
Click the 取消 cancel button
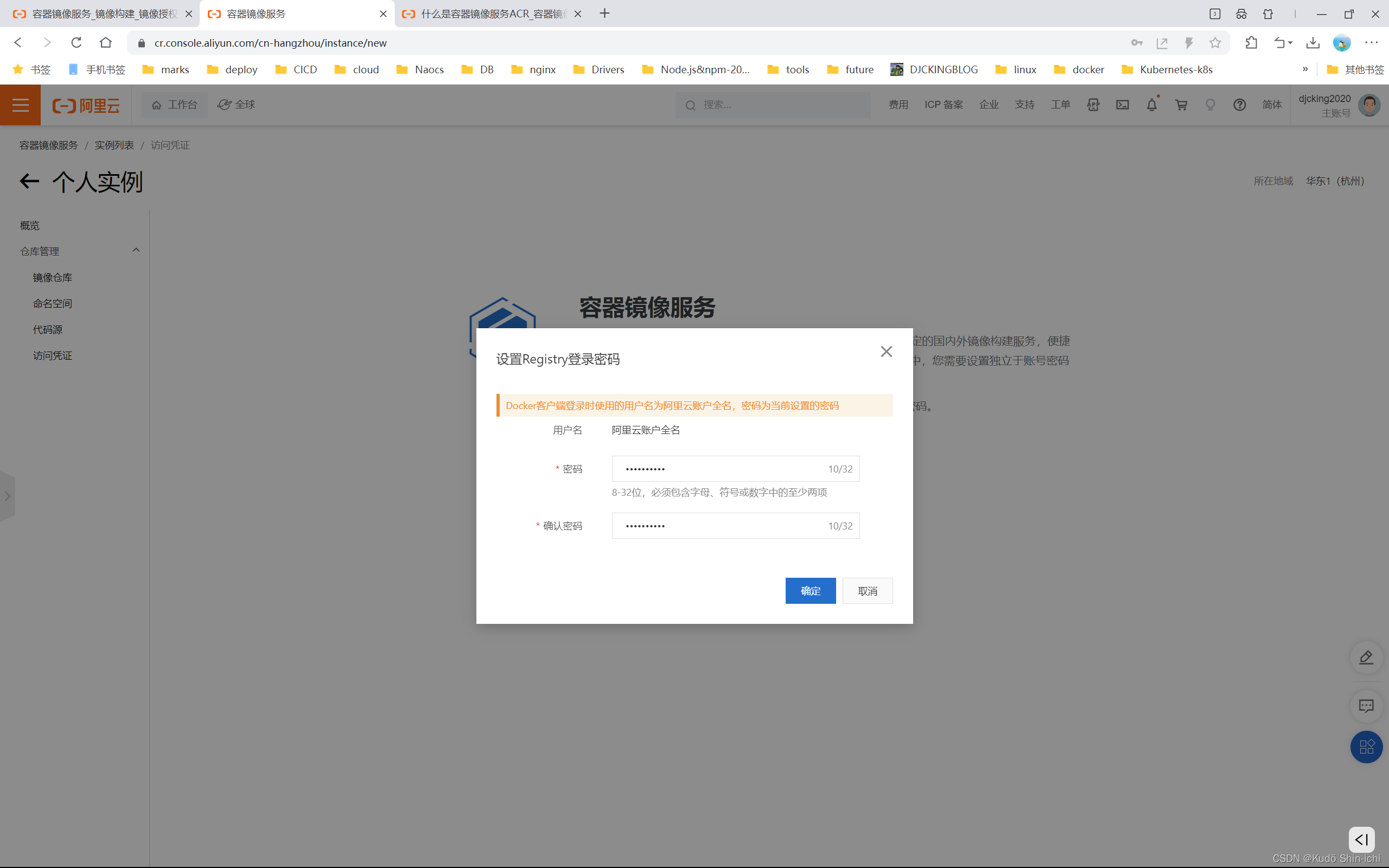866,590
